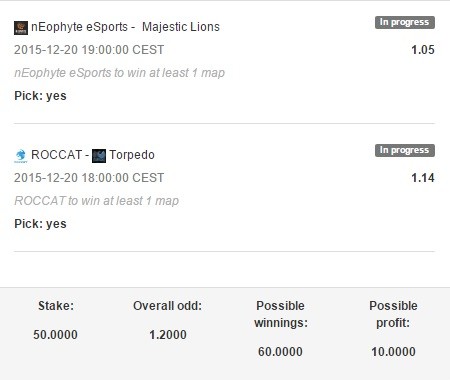Click the Overall odd value 1.2000

tap(168, 335)
